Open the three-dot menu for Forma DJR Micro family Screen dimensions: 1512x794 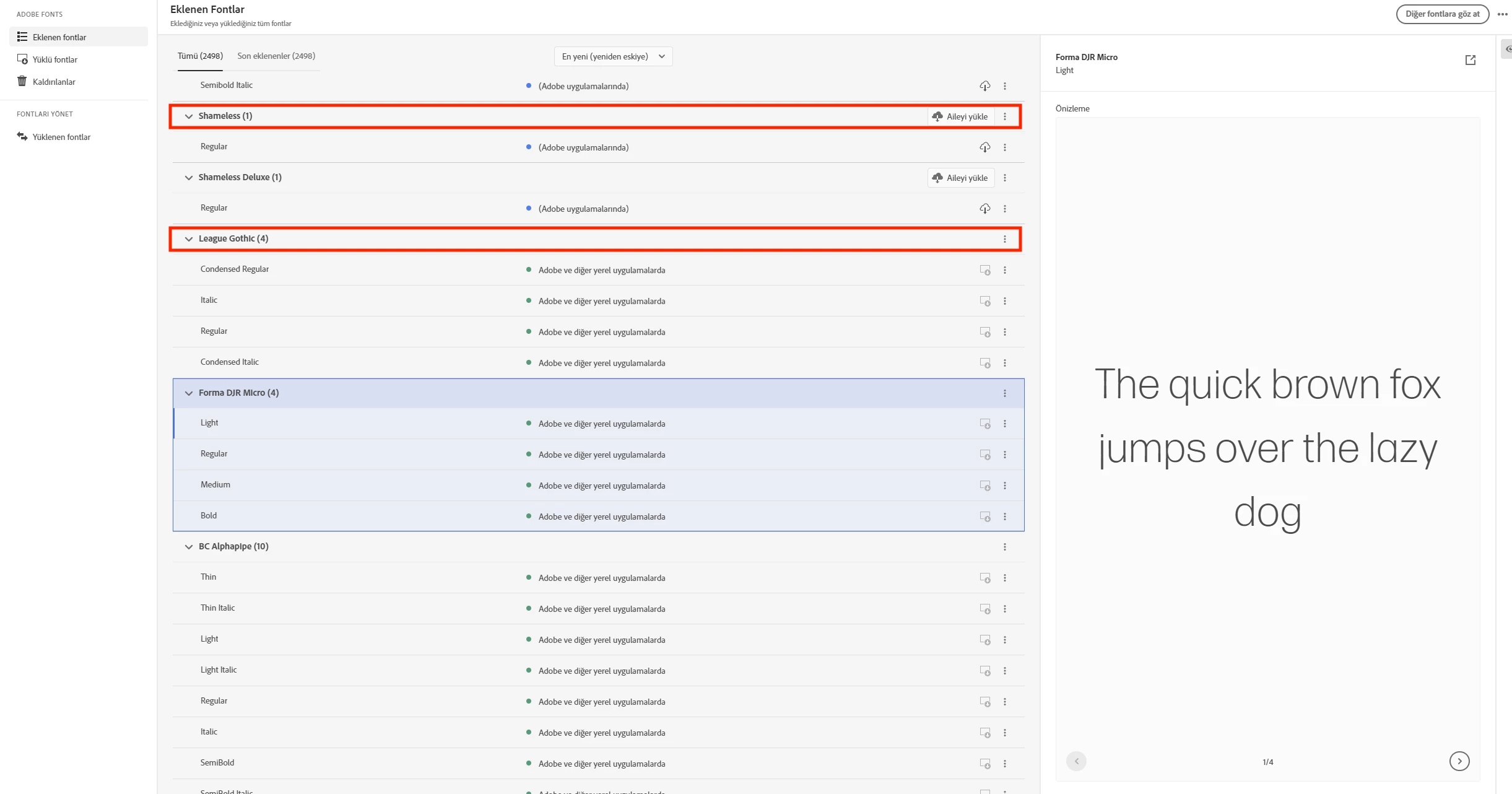[1004, 393]
